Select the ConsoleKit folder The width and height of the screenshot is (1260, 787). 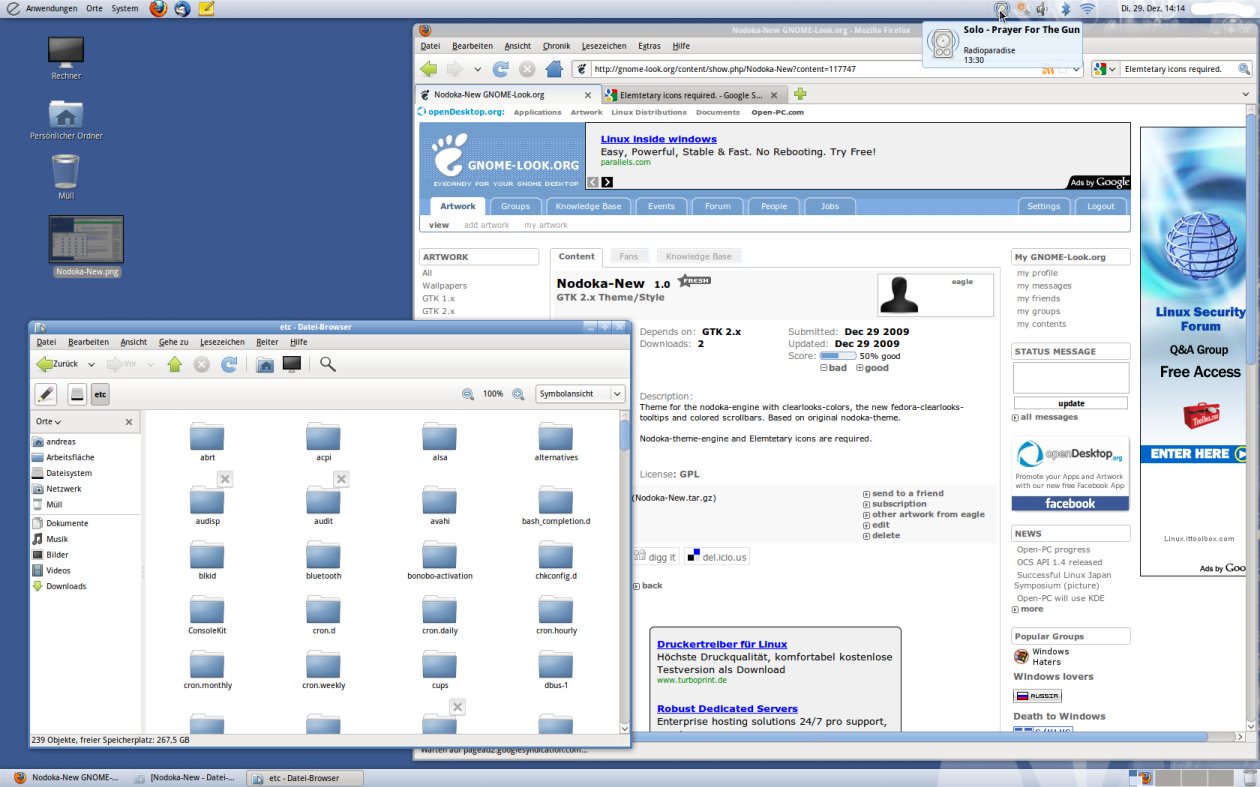tap(207, 615)
